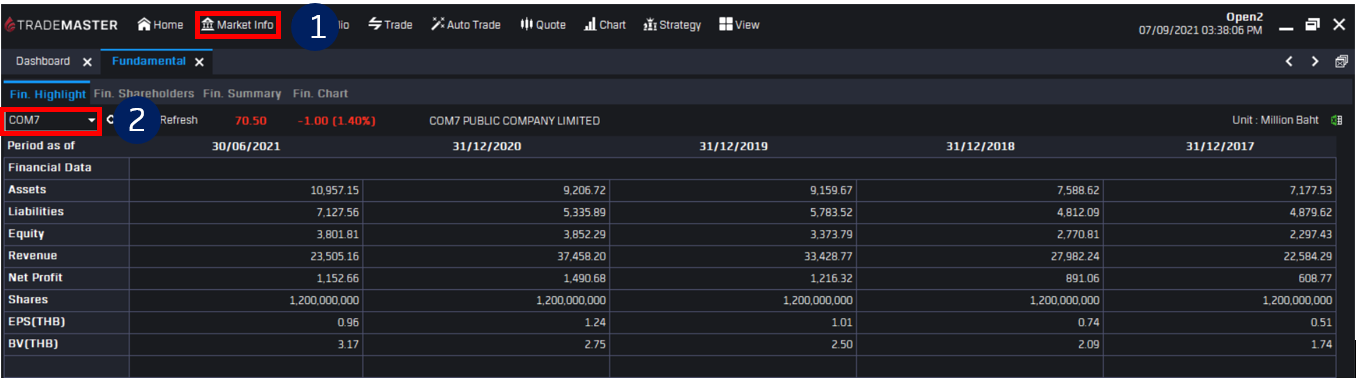Click the Period as of header

point(41,145)
